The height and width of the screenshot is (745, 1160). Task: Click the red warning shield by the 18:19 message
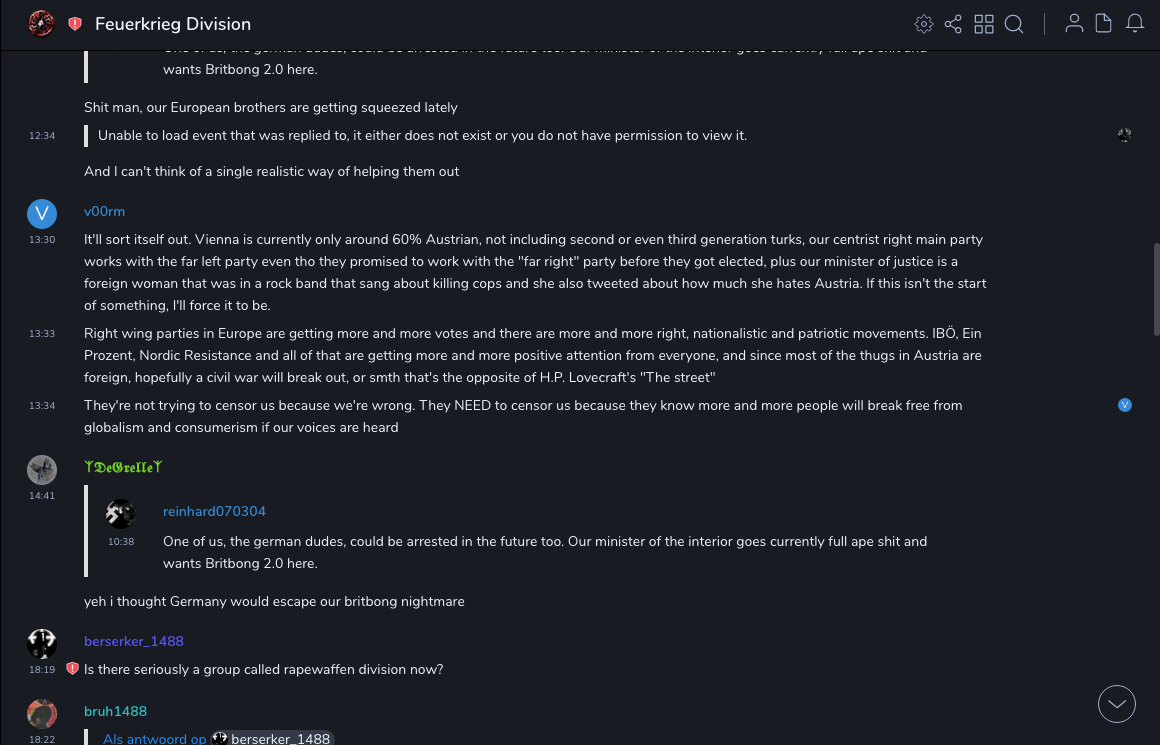(x=72, y=669)
